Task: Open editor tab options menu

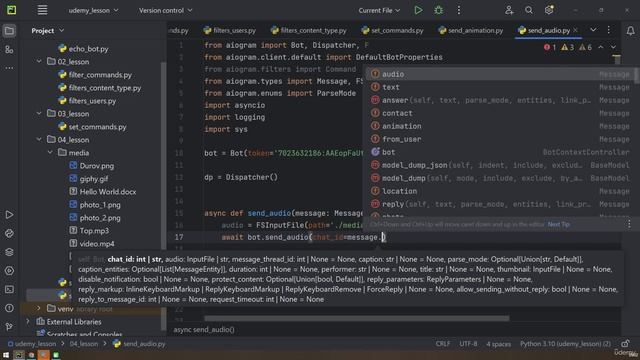Action: tap(609, 30)
